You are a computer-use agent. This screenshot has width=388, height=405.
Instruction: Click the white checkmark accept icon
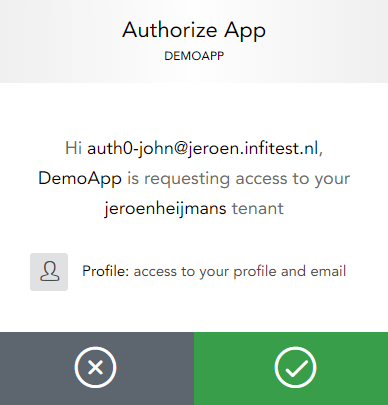point(295,367)
